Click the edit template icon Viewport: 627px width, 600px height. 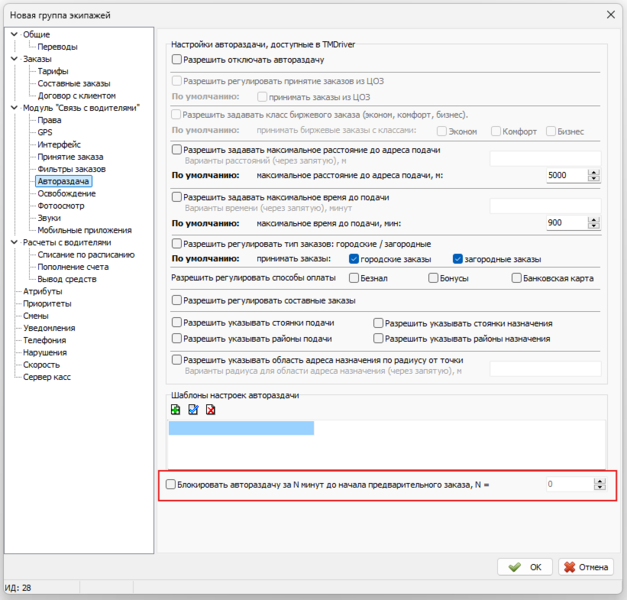(x=193, y=410)
